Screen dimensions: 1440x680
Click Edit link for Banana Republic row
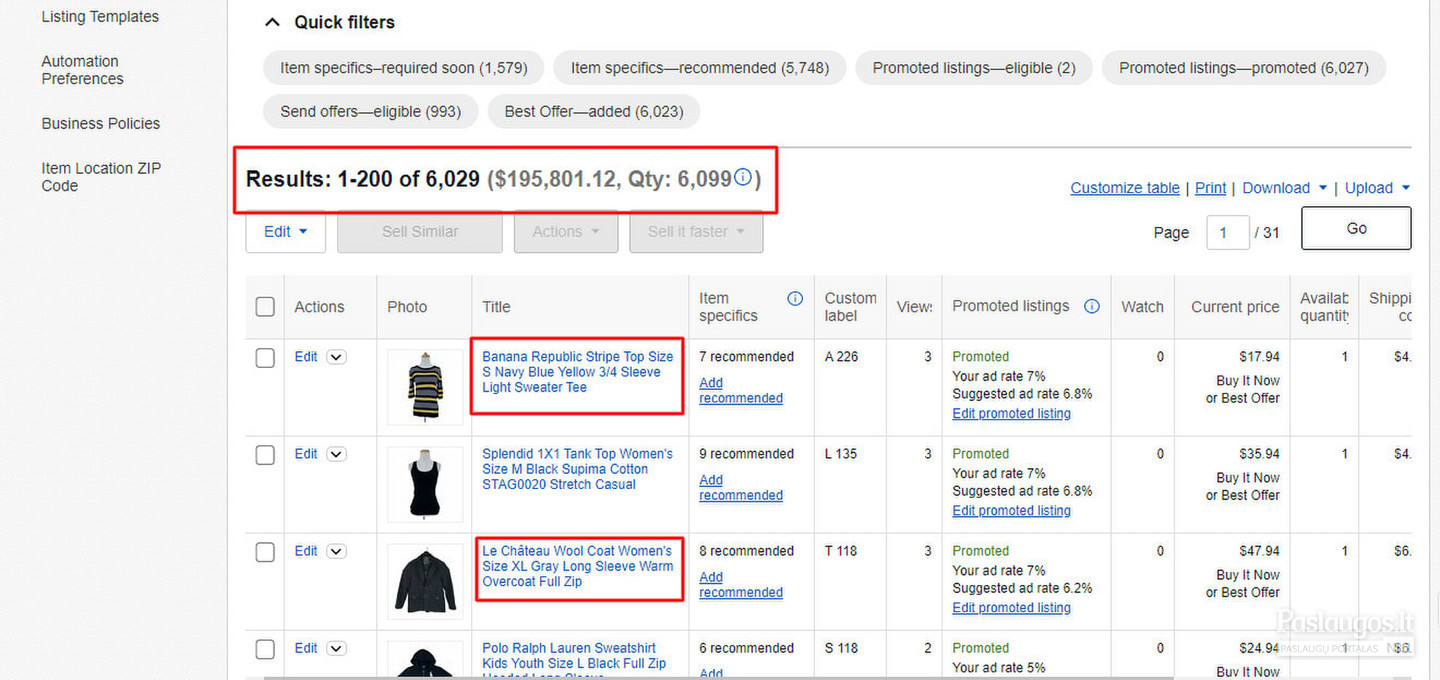pyautogui.click(x=306, y=357)
